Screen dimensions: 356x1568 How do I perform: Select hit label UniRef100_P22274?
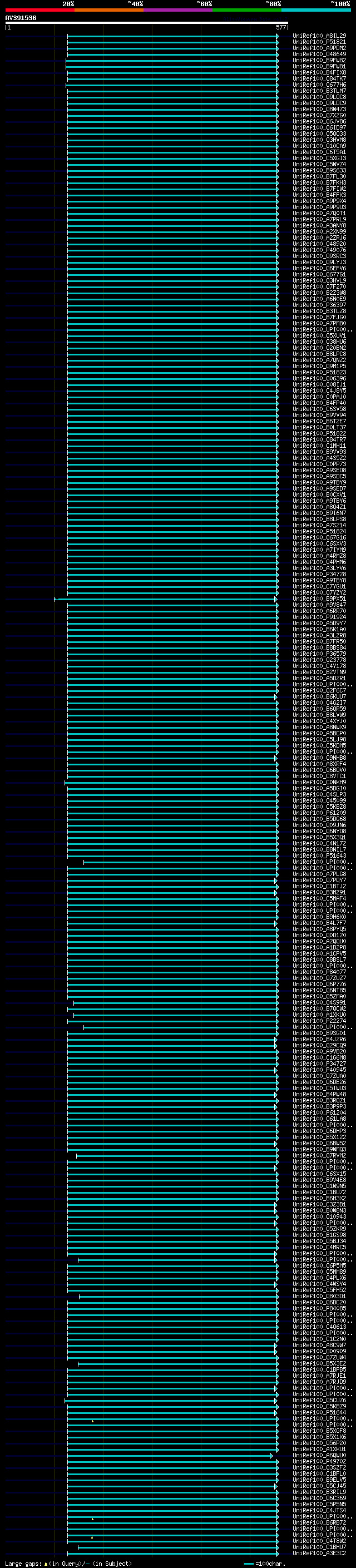click(x=319, y=1021)
